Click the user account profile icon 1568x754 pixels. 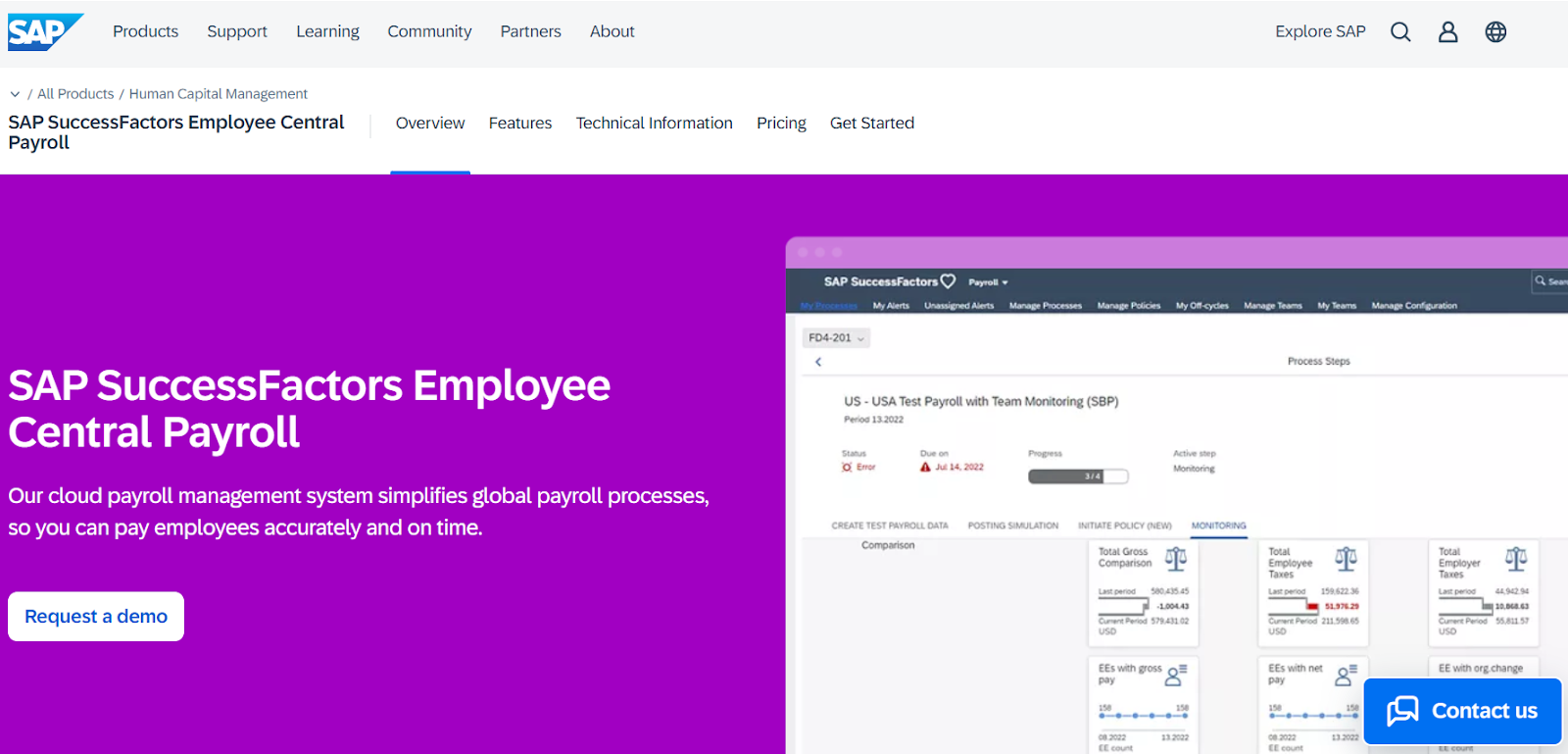click(1447, 32)
